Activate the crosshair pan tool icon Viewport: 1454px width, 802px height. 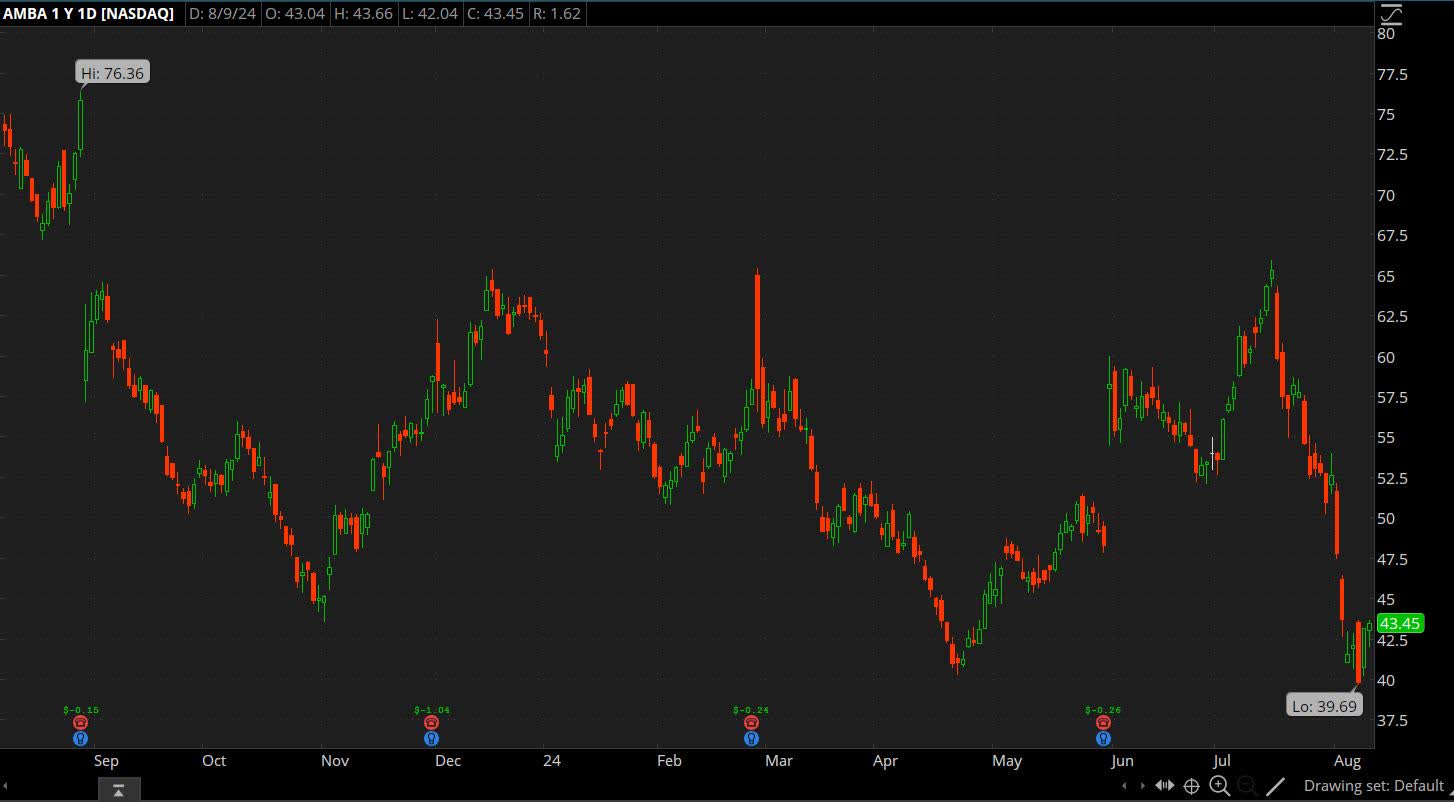pos(1192,786)
